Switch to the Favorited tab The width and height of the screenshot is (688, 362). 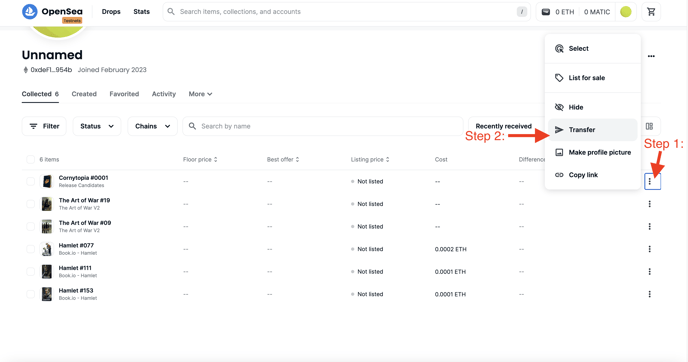click(x=124, y=94)
